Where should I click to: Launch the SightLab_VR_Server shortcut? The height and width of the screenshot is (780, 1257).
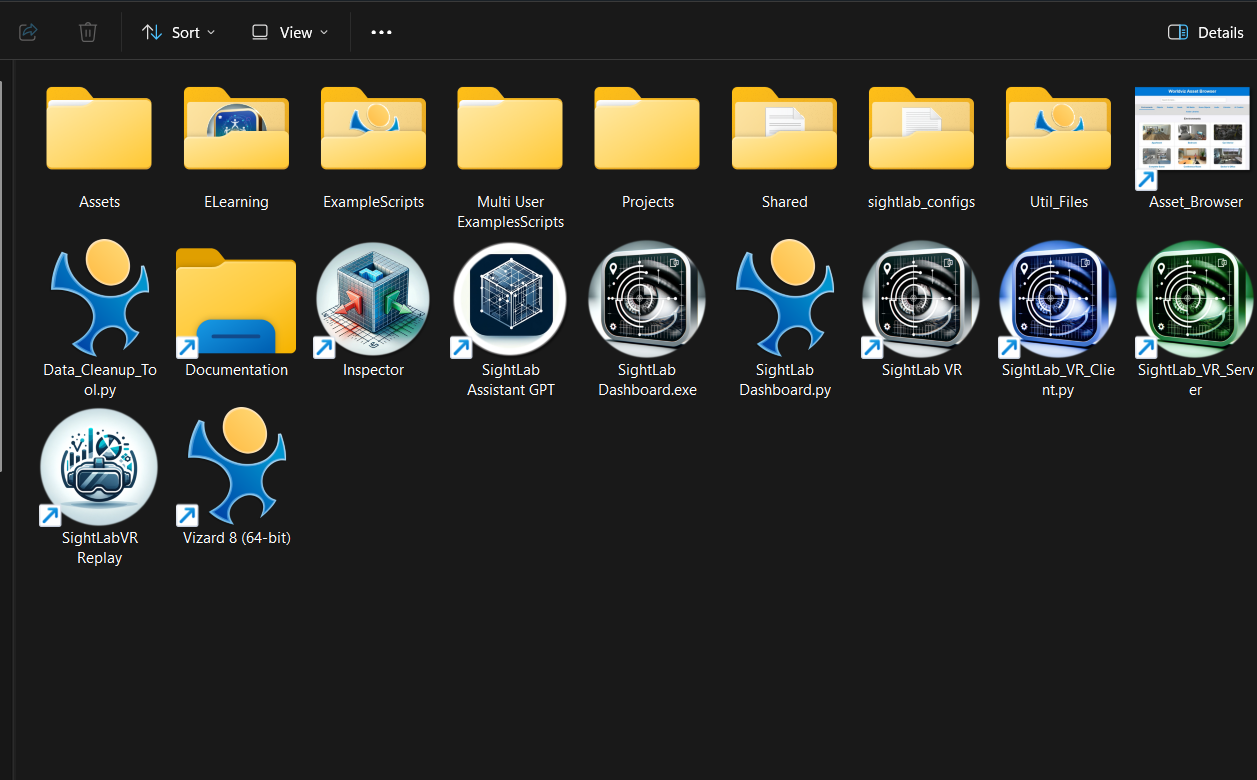pyautogui.click(x=1194, y=300)
